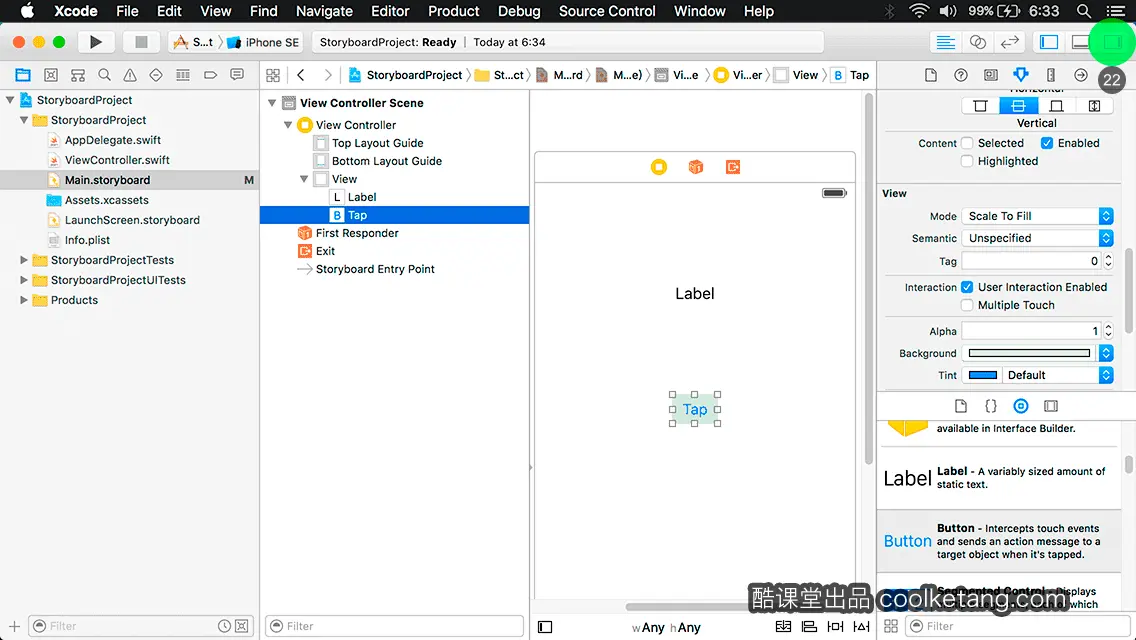Open the Product menu
The image size is (1136, 640).
[x=454, y=11]
